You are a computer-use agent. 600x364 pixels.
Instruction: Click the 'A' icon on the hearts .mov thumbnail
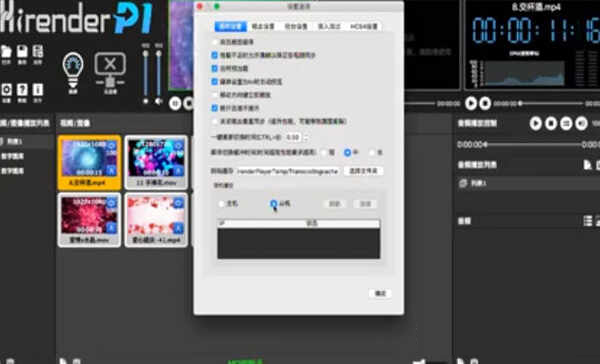coord(178,170)
